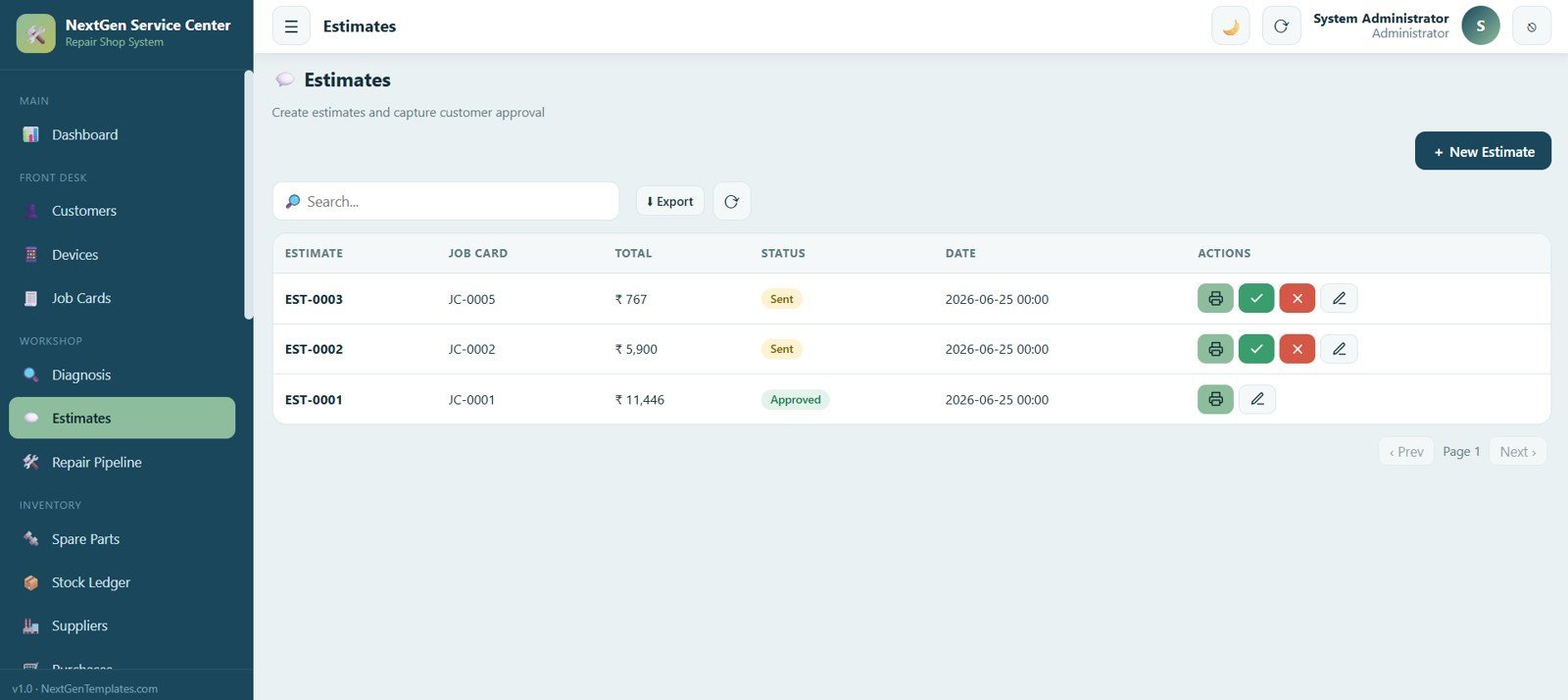Click the sidebar scrollbar
Viewport: 1568px width, 700px height.
(249, 194)
